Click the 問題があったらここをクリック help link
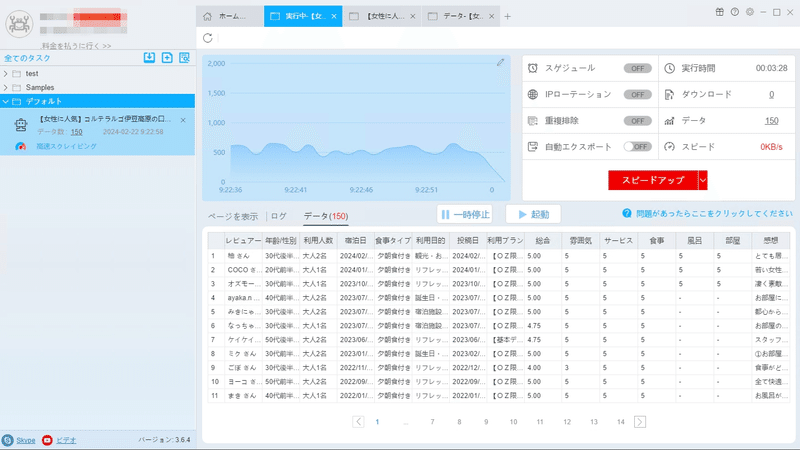This screenshot has height=450, width=800. (x=714, y=213)
